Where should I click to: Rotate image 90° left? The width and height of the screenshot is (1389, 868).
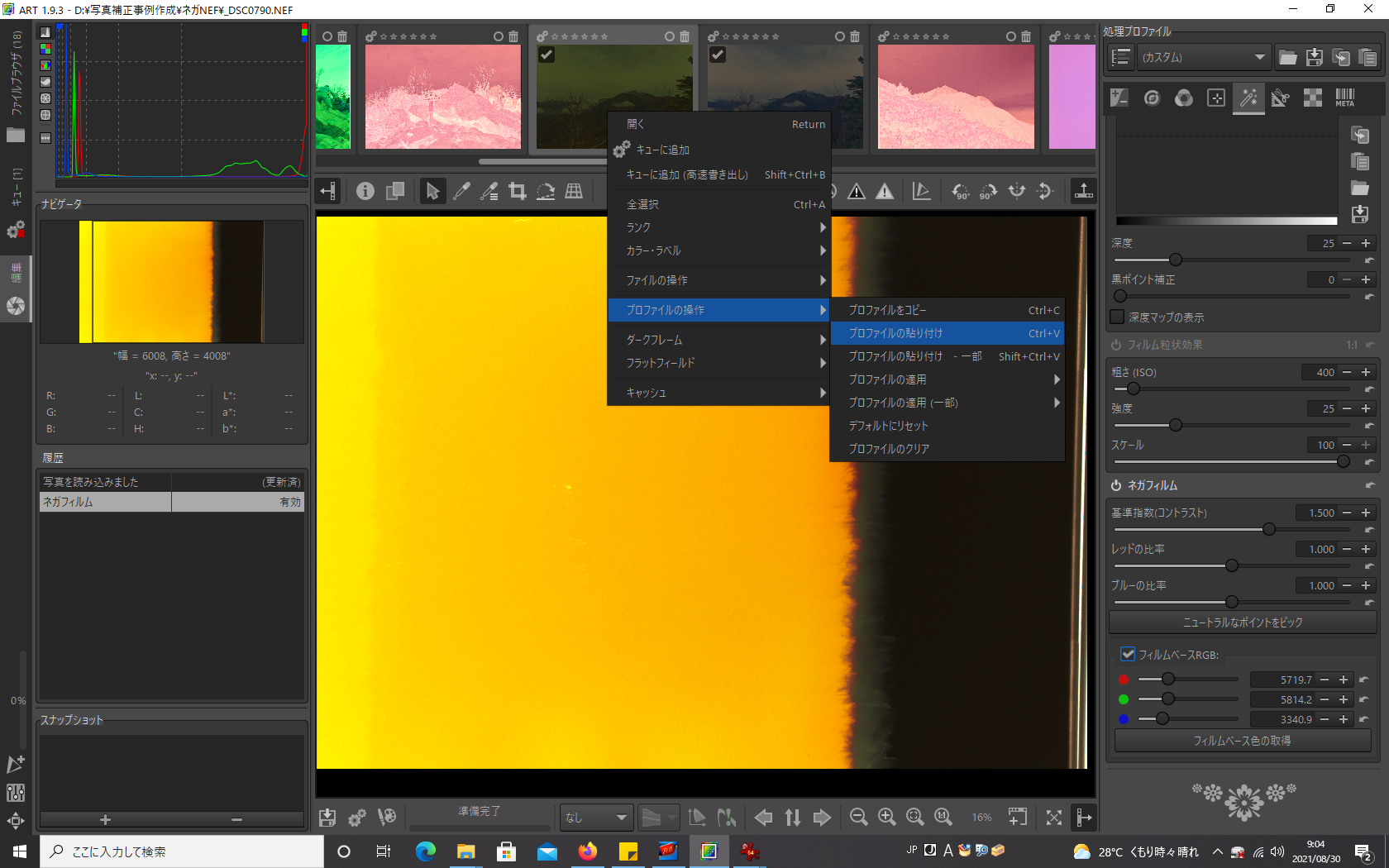tap(961, 192)
